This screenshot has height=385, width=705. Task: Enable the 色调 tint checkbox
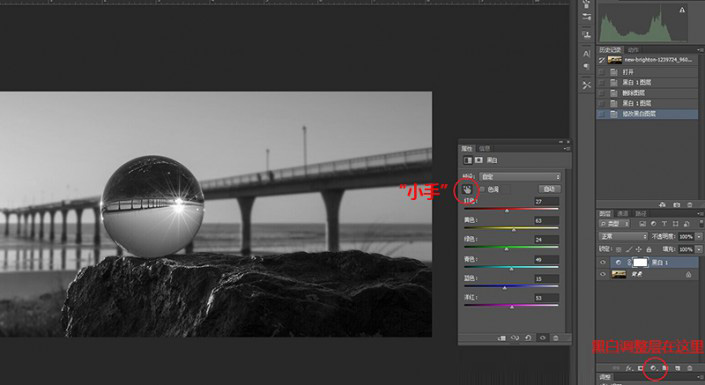point(482,189)
